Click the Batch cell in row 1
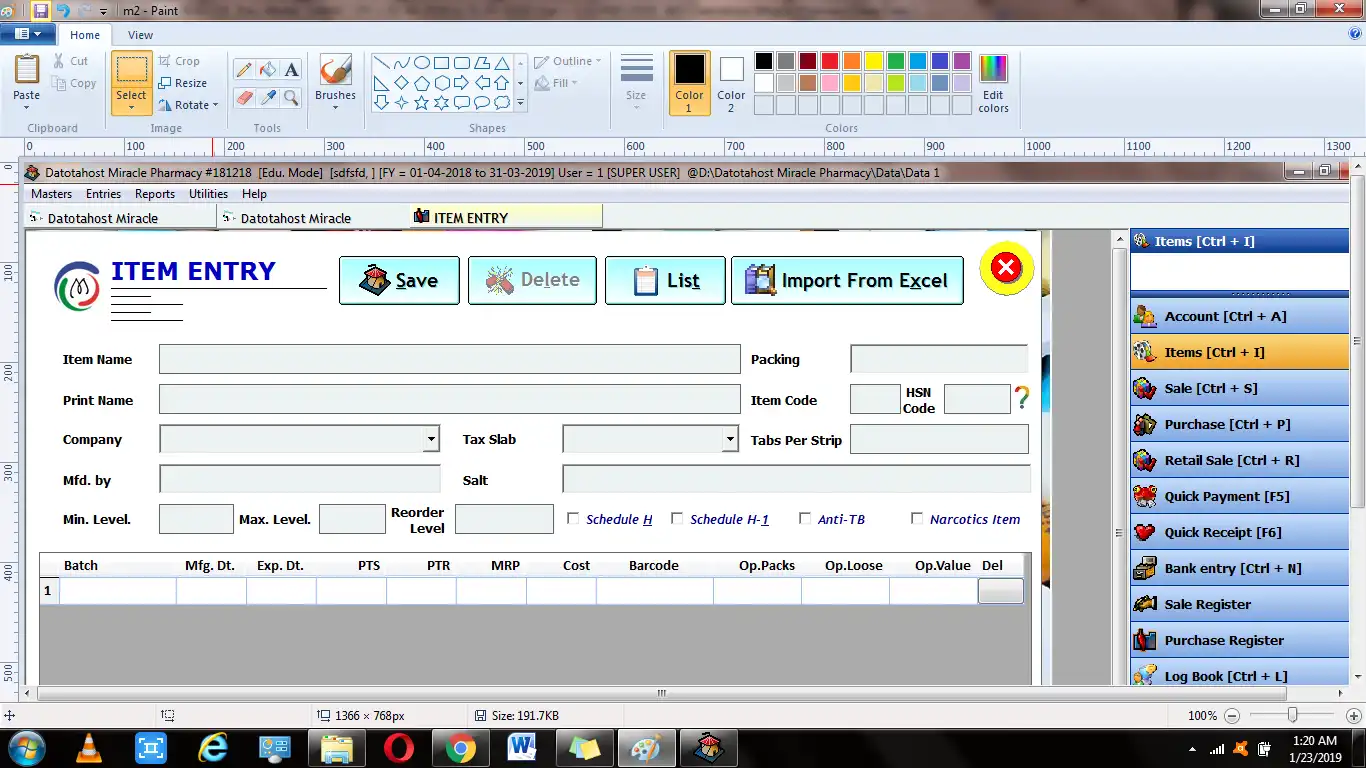 [118, 591]
